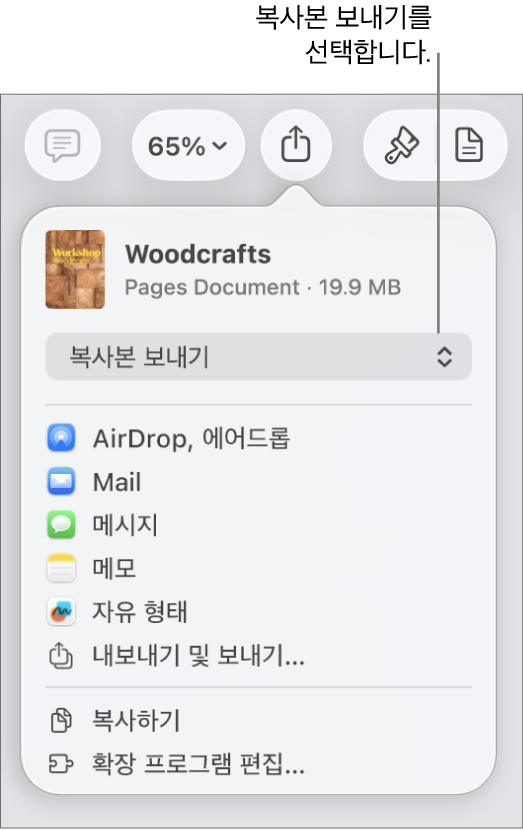Open the 65% zoom dropdown
This screenshot has width=523, height=830.
(x=188, y=146)
